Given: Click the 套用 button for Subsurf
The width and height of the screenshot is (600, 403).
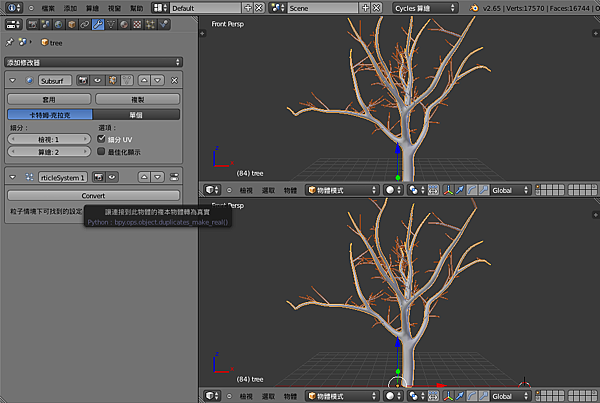Looking at the screenshot, I should click(48, 100).
